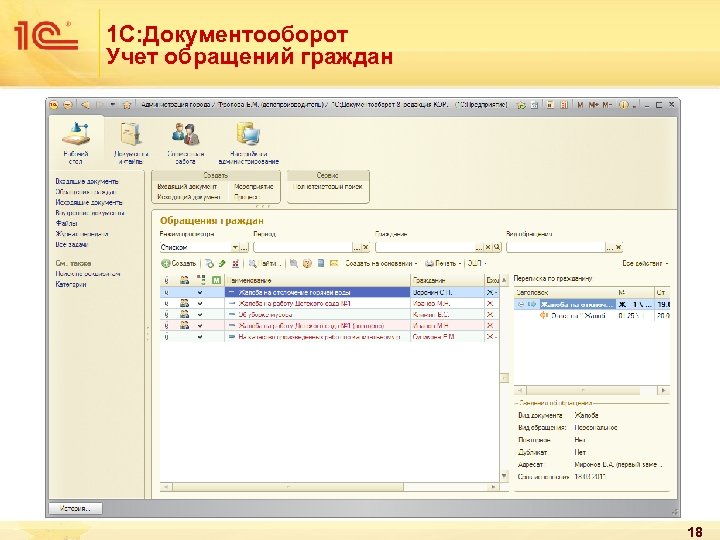The image size is (720, 540).
Task: Click the add to favorites star icon
Action: click(x=521, y=105)
